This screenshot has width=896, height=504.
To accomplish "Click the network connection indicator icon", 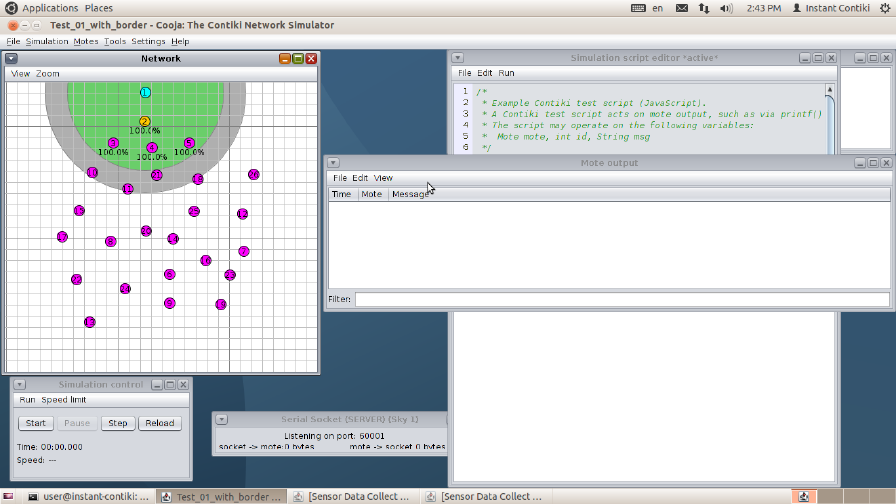I will coord(704,8).
